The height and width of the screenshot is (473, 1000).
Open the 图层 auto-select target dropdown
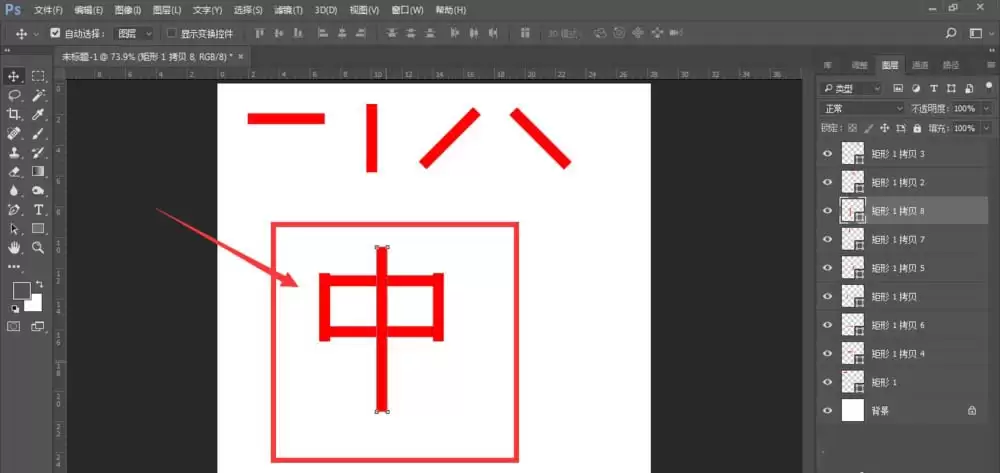click(134, 34)
